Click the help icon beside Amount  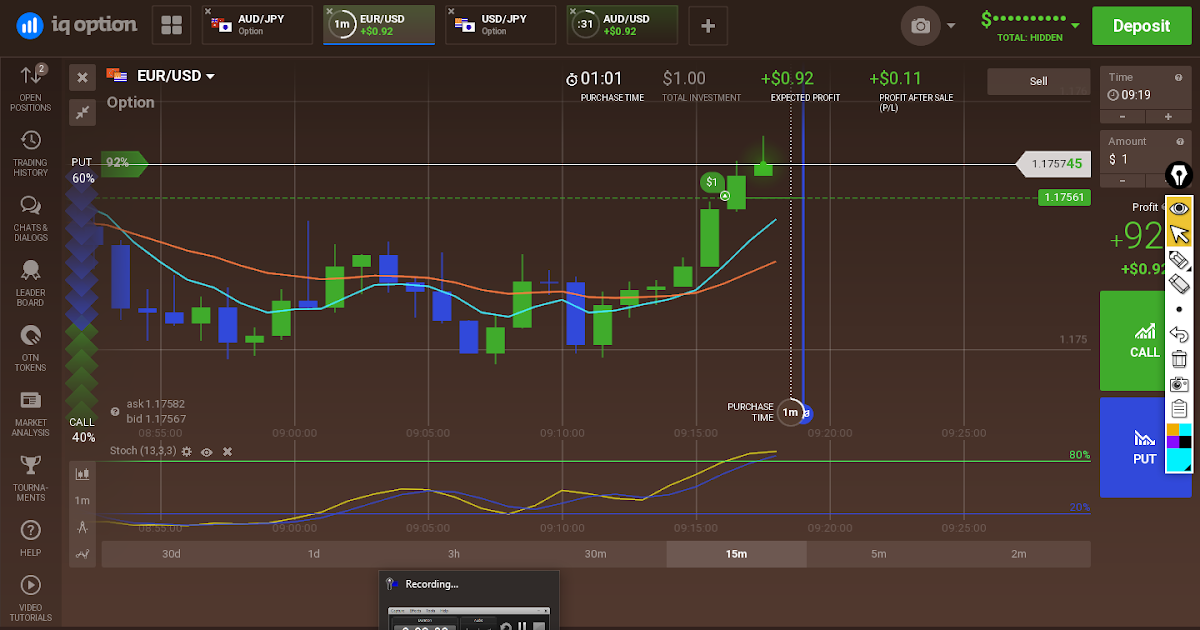[1179, 141]
